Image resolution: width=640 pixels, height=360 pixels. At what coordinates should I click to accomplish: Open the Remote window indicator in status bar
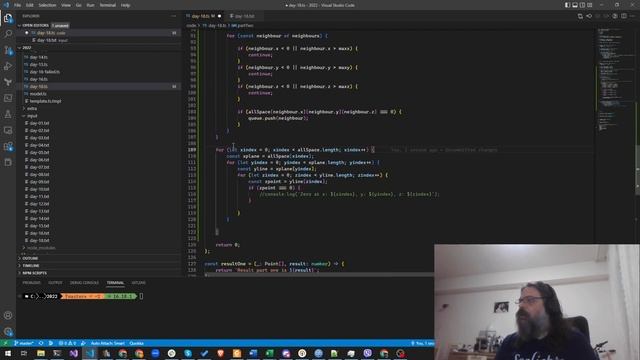(x=5, y=343)
